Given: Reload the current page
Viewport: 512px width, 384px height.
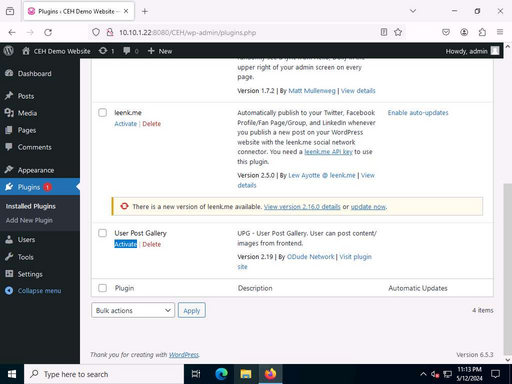Looking at the screenshot, I should [x=48, y=32].
